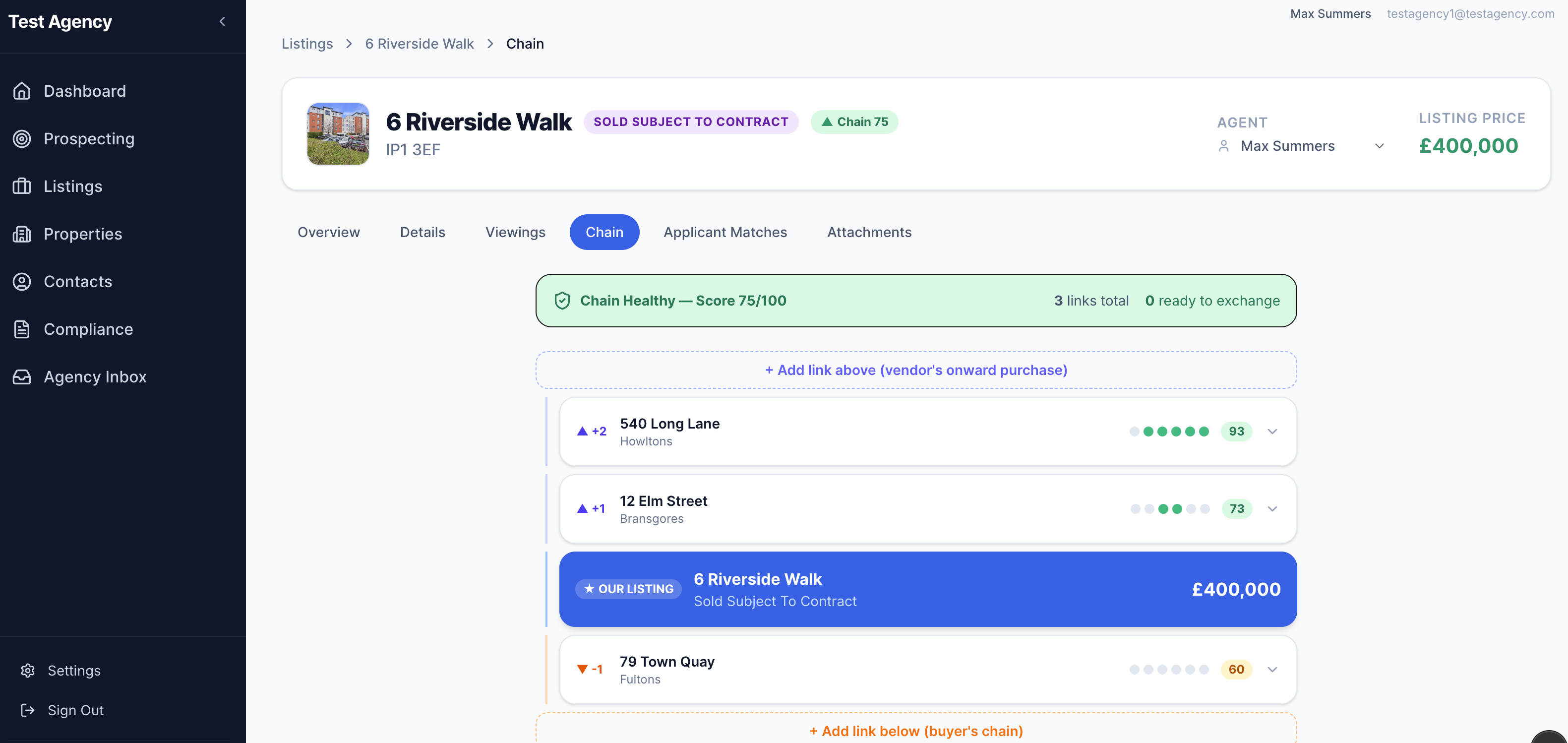The height and width of the screenshot is (743, 1568).
Task: Click the Contacts person icon
Action: [22, 281]
